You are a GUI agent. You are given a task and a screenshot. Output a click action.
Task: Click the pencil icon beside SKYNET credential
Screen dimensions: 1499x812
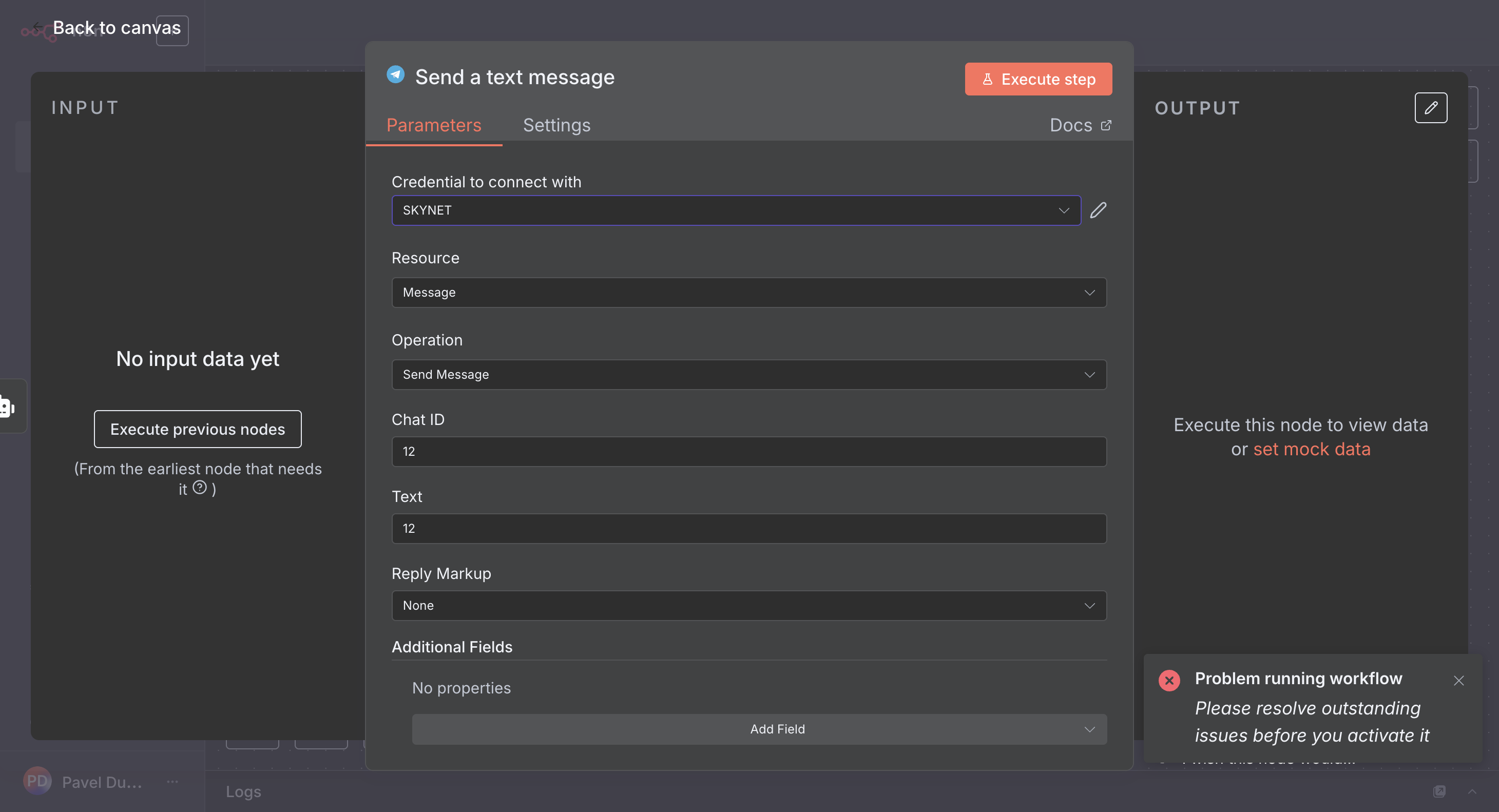click(1098, 210)
